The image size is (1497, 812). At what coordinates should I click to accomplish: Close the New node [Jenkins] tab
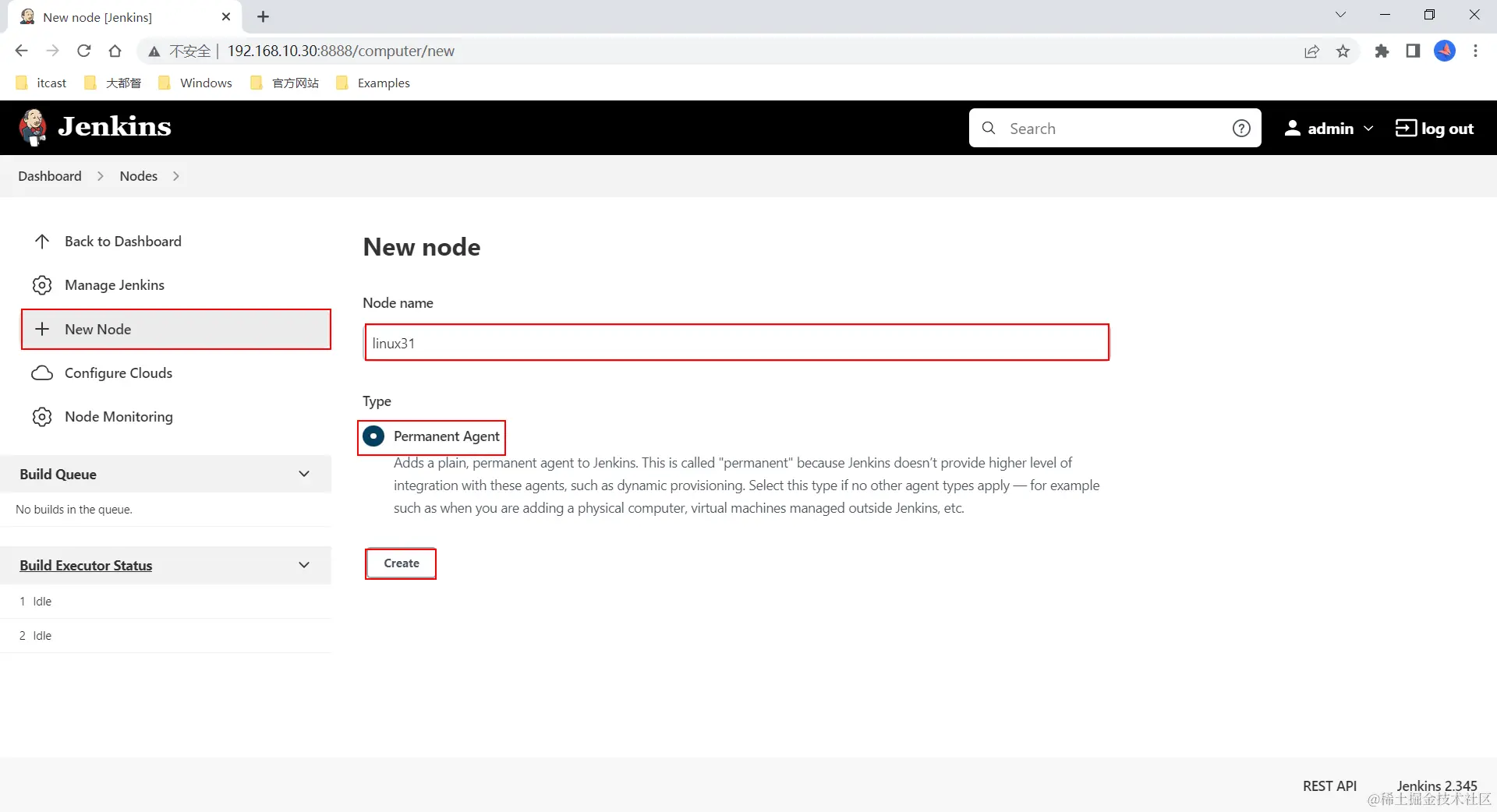[x=226, y=16]
